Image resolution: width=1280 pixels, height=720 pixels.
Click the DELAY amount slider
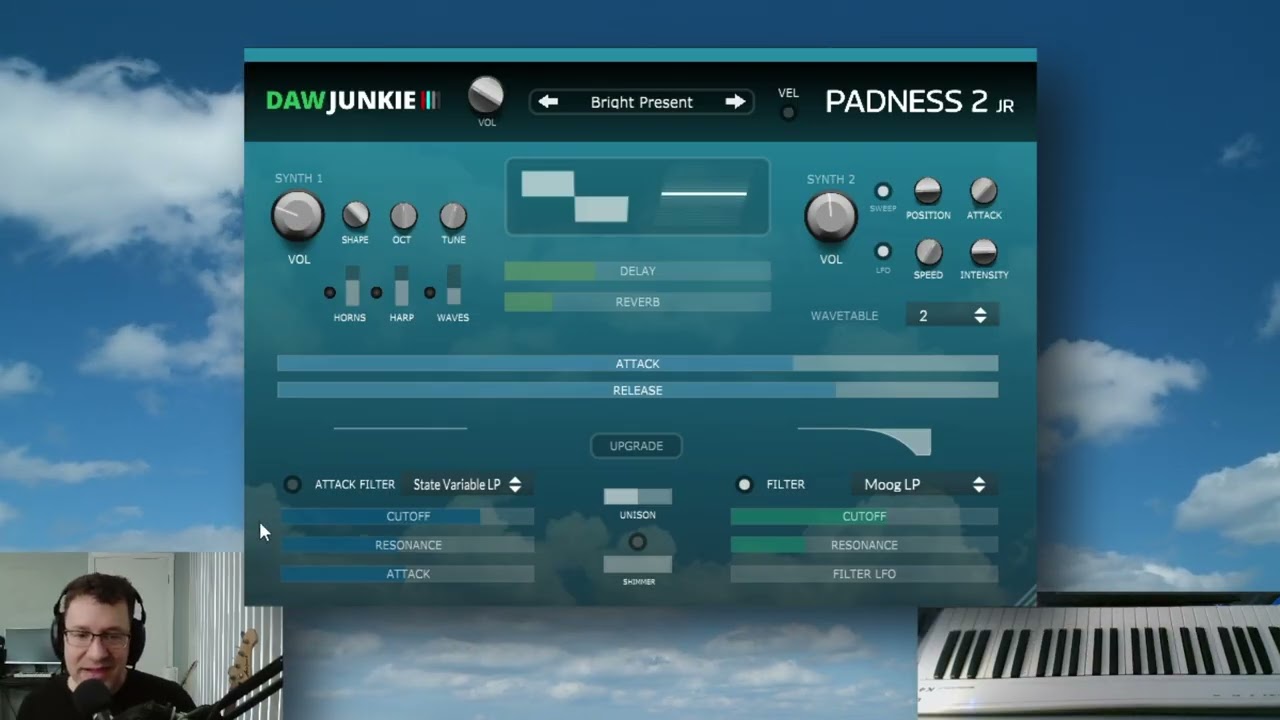point(637,271)
